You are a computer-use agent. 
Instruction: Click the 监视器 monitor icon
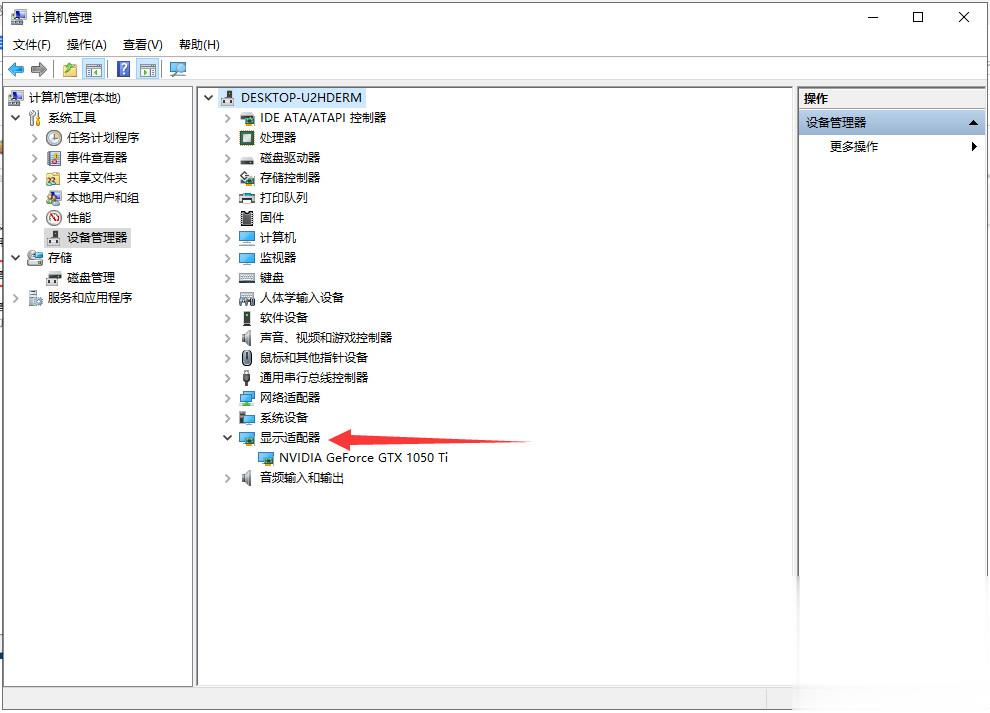(x=247, y=258)
